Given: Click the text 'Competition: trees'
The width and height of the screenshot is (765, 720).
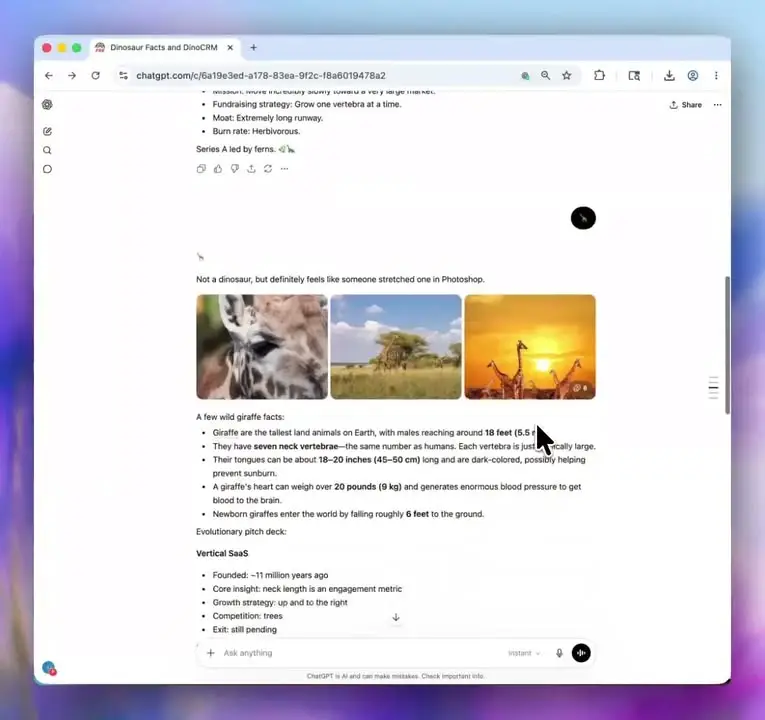Looking at the screenshot, I should (x=247, y=616).
